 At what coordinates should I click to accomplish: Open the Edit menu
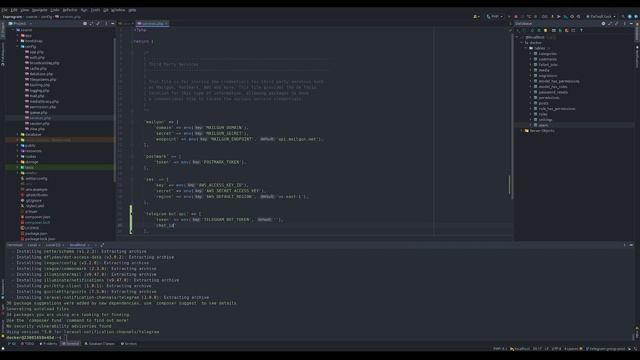click(x=14, y=10)
